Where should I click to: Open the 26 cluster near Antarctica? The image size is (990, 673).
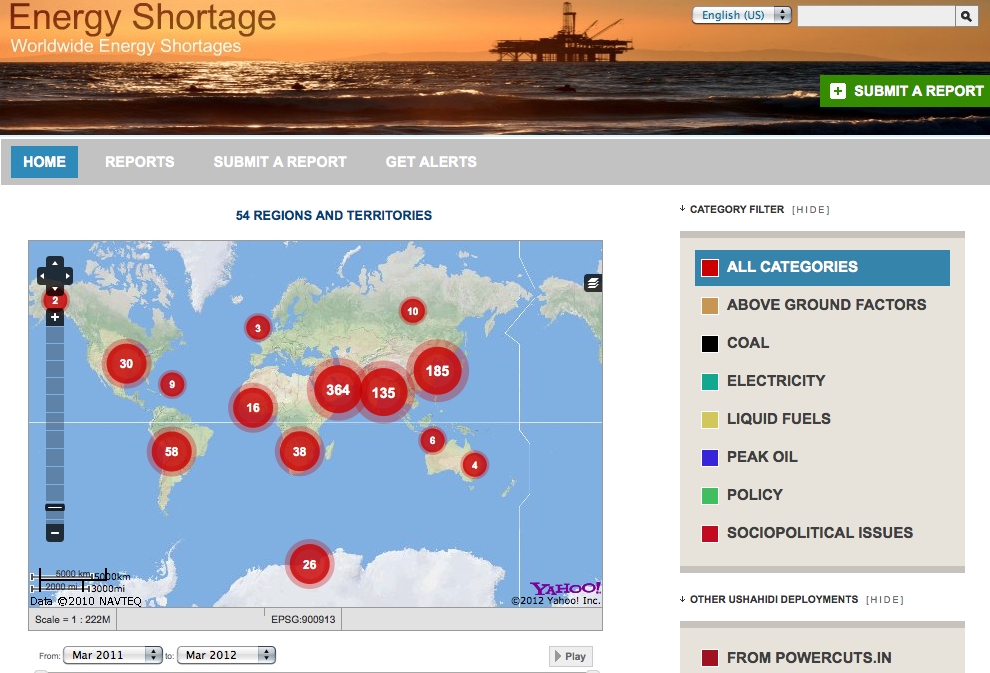[x=309, y=564]
